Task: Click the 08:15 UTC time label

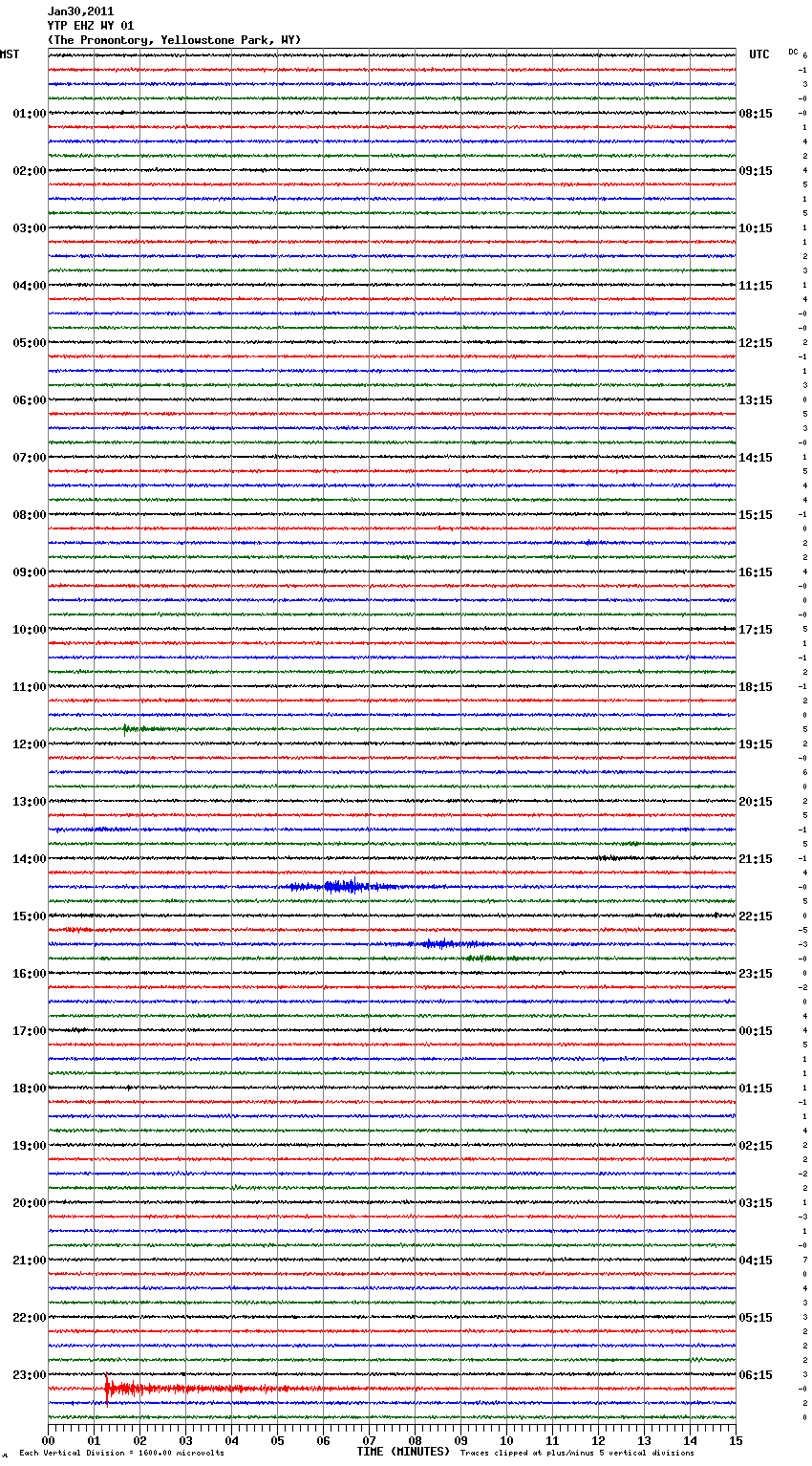Action: coord(756,114)
